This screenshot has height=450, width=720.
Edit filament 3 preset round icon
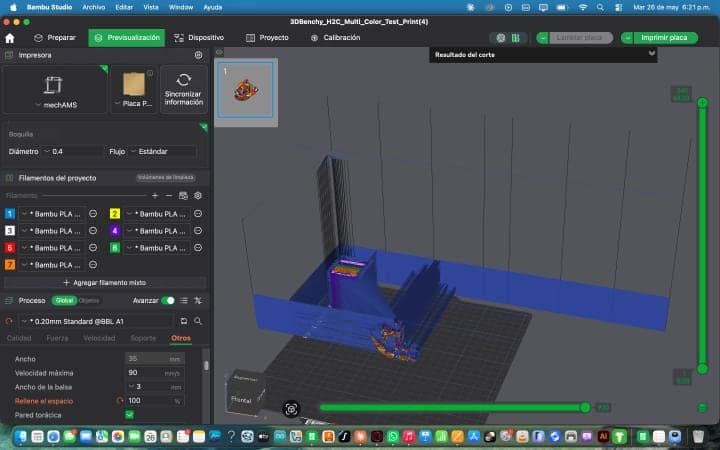click(93, 231)
